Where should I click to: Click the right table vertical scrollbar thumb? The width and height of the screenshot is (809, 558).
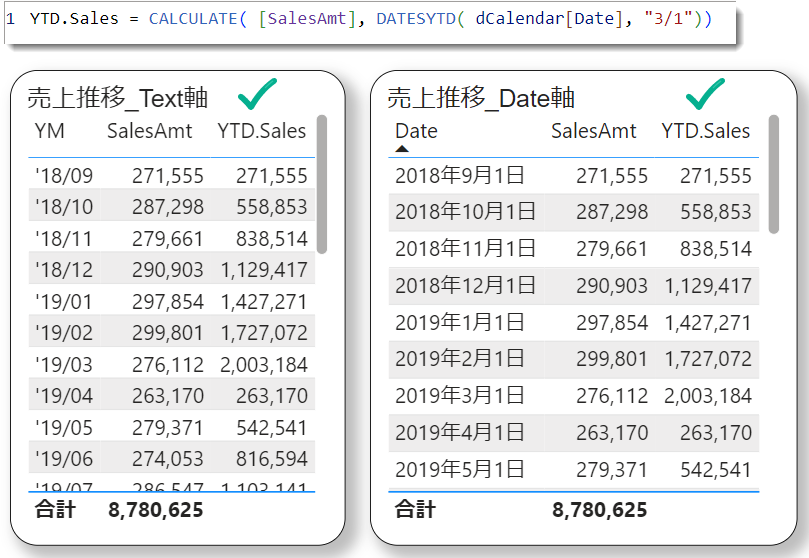click(773, 174)
